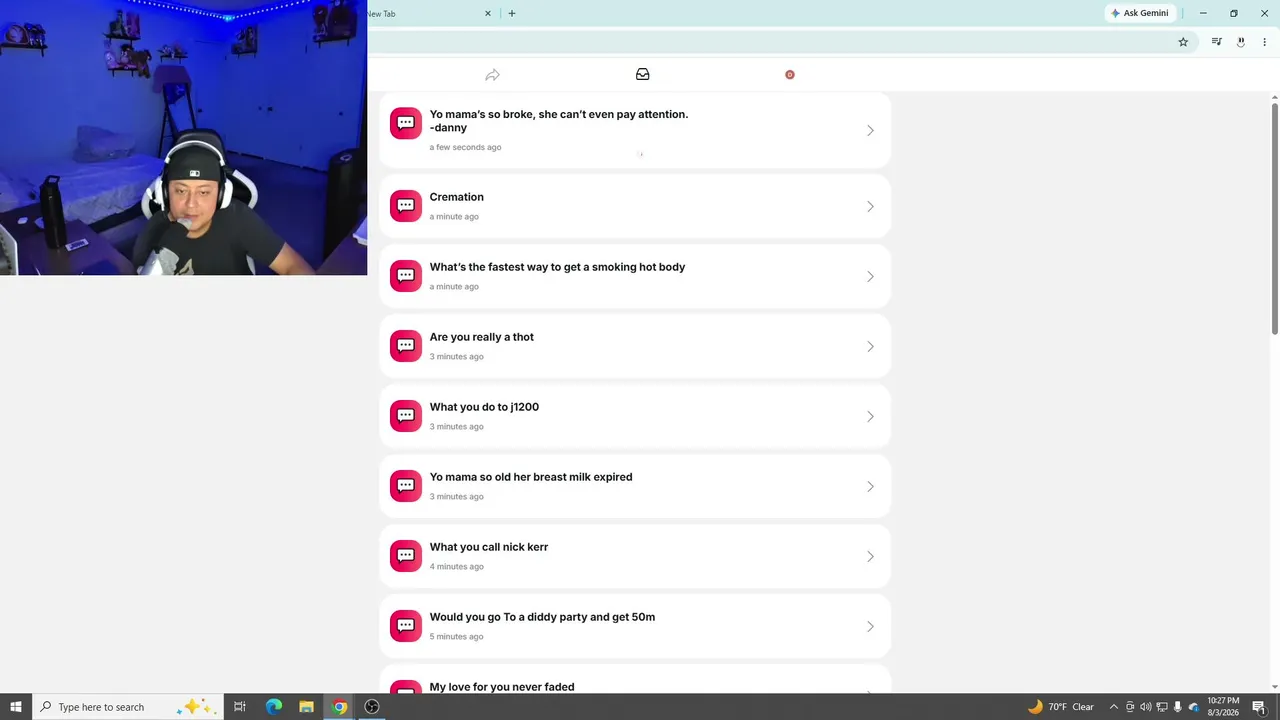Expand 'What you do to j1200' chevron

click(x=870, y=416)
